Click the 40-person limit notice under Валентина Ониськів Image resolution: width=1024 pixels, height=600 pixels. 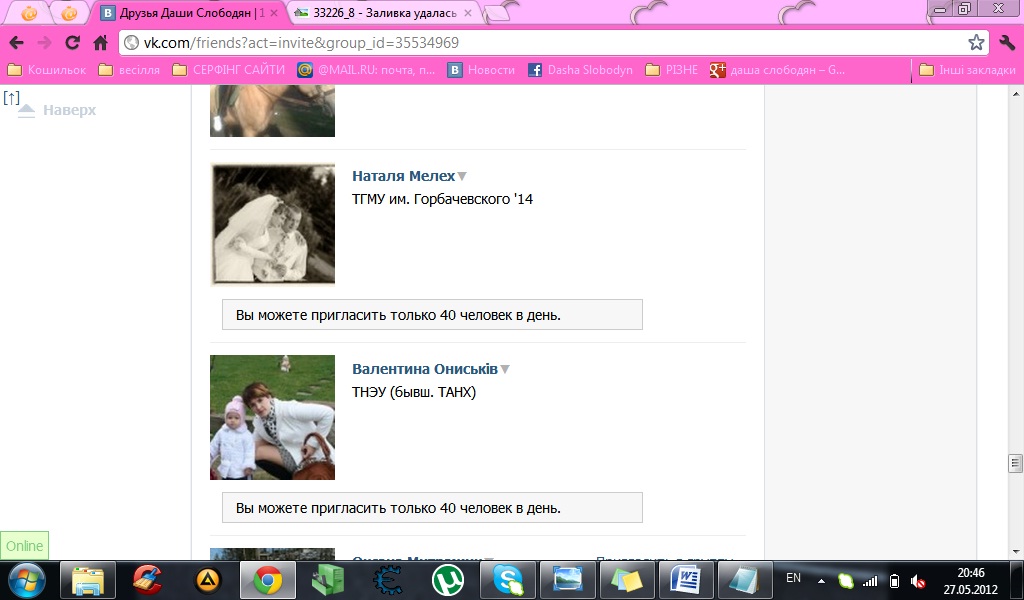click(x=432, y=508)
